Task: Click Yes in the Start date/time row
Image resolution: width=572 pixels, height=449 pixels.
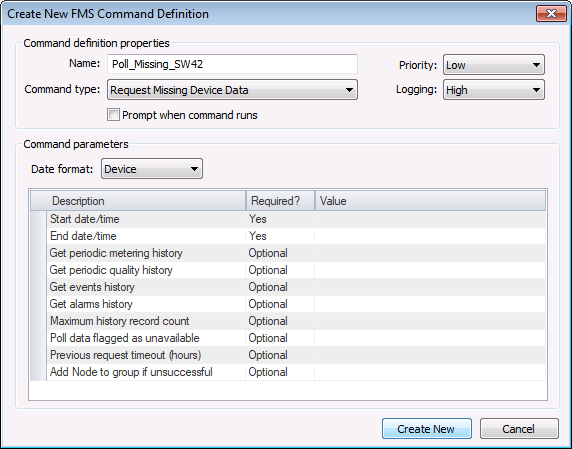Action: coord(258,219)
